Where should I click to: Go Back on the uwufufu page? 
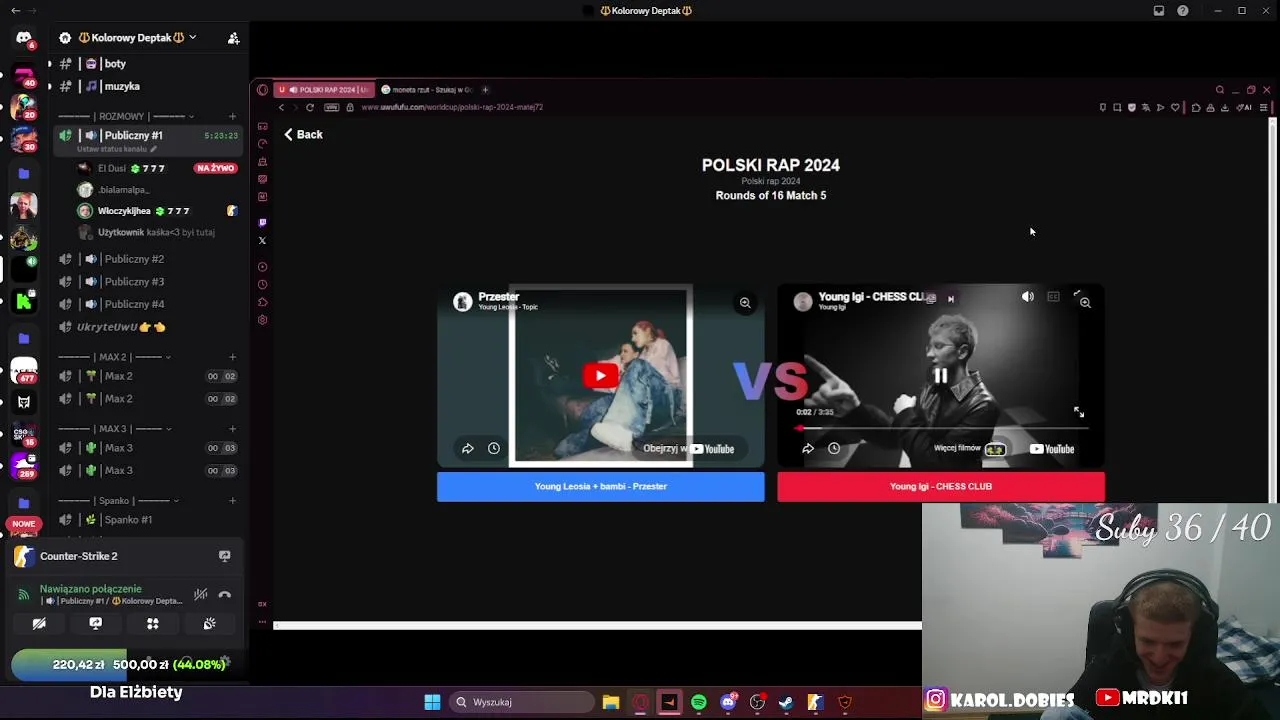303,134
